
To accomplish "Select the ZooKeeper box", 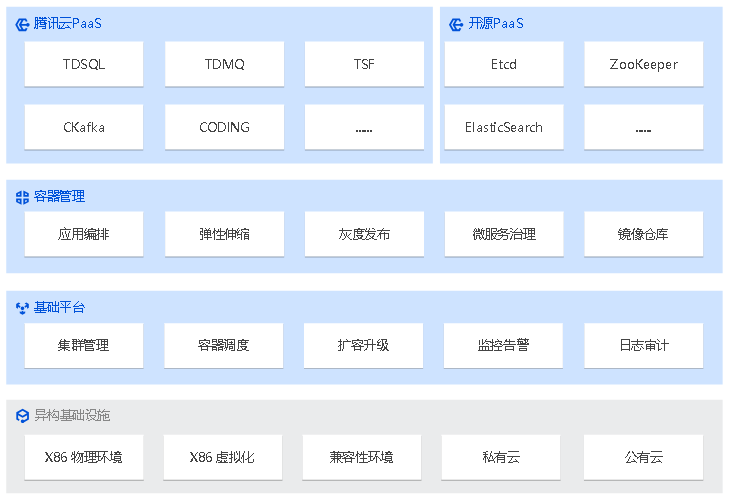I will (x=643, y=64).
